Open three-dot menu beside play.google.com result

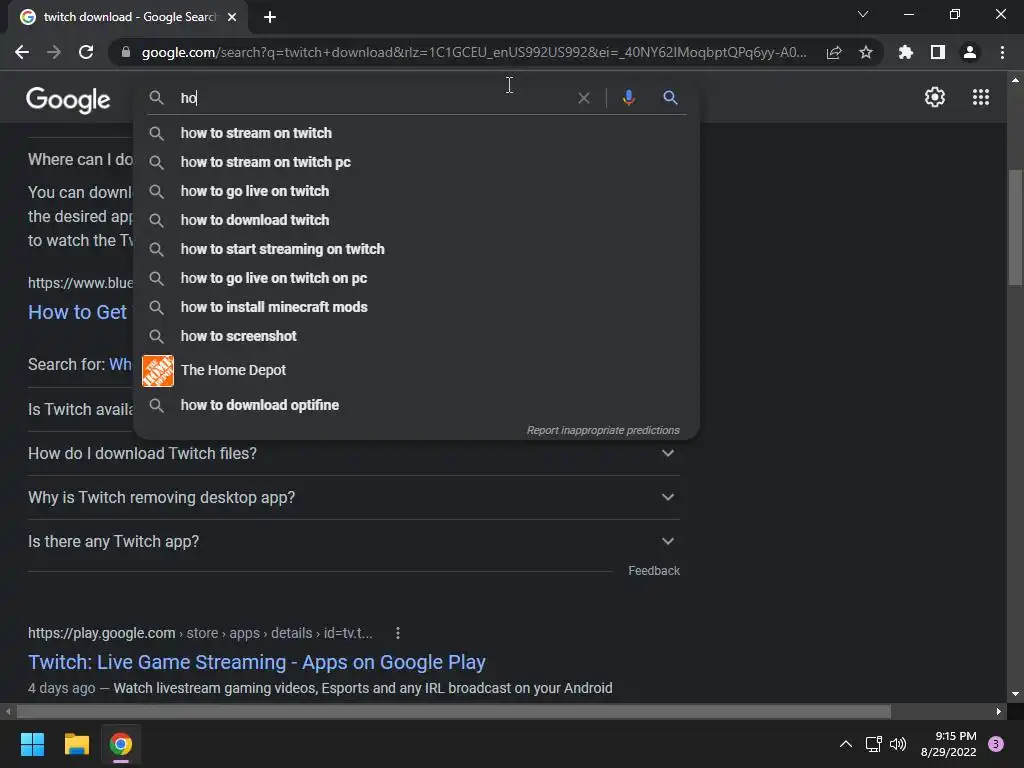click(x=398, y=633)
